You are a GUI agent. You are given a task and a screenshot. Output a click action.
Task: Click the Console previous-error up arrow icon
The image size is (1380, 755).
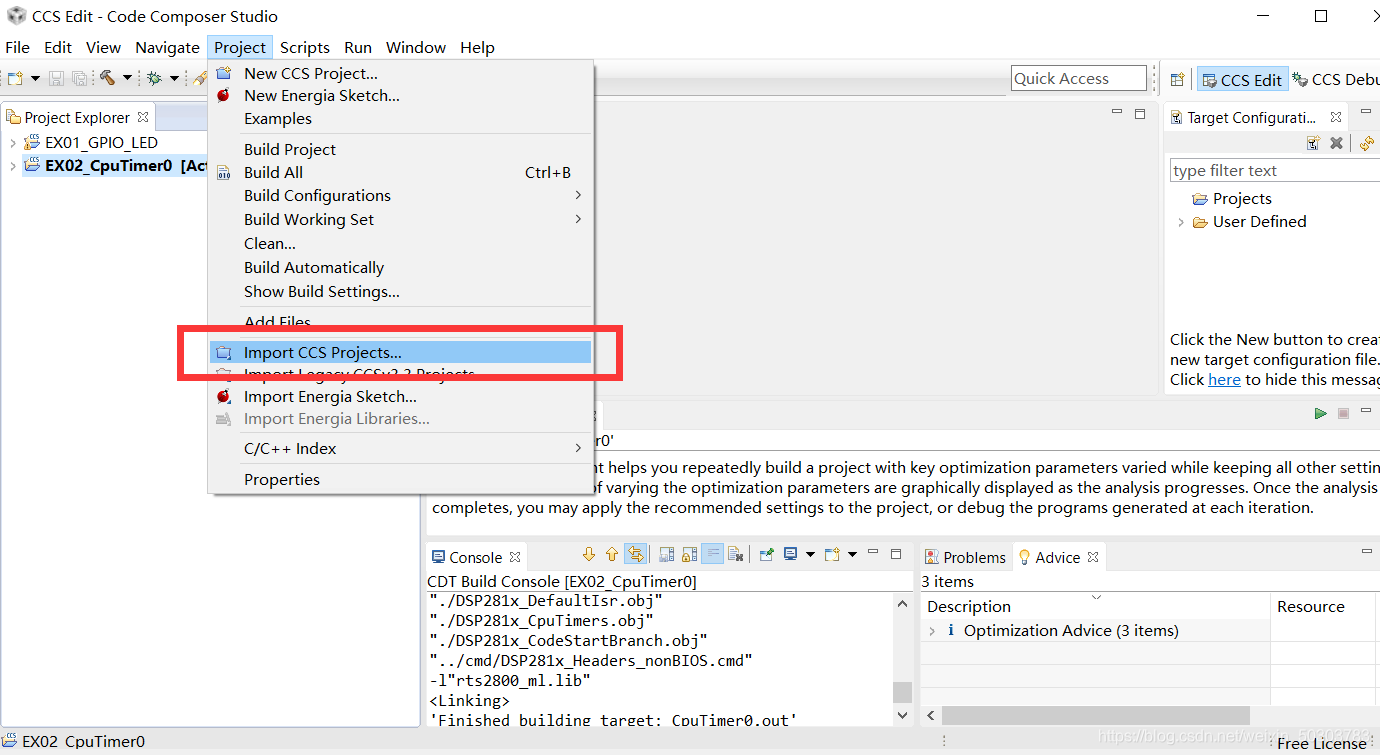coord(611,554)
